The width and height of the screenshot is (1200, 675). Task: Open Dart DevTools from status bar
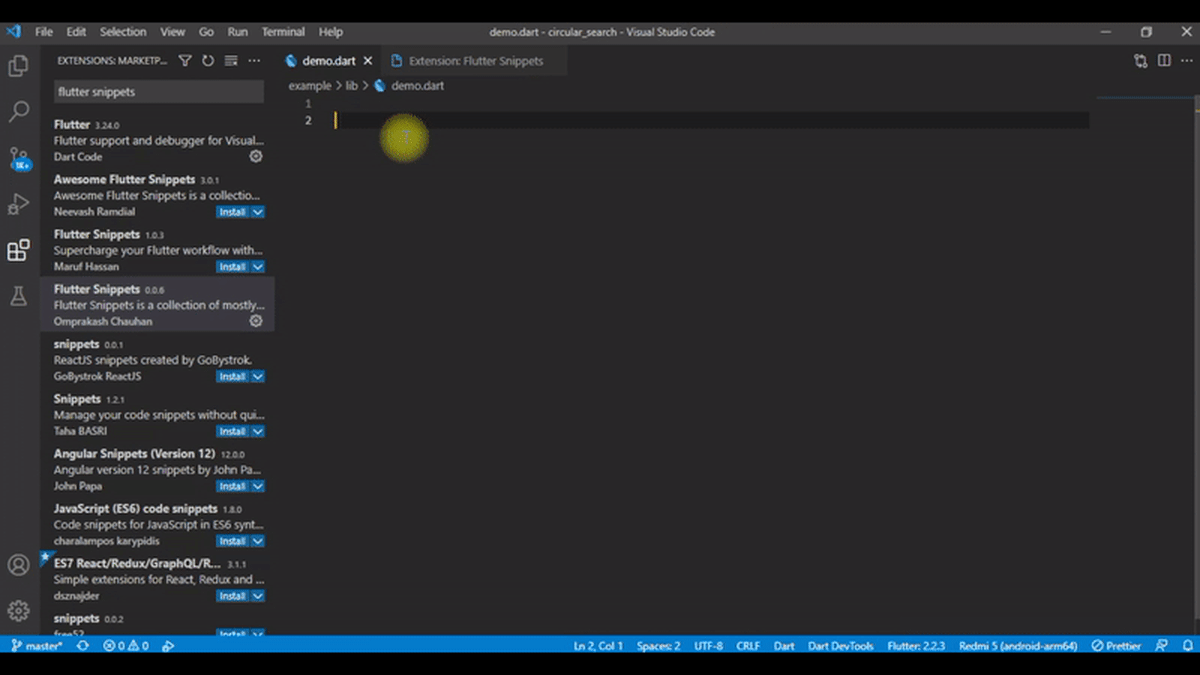point(840,646)
